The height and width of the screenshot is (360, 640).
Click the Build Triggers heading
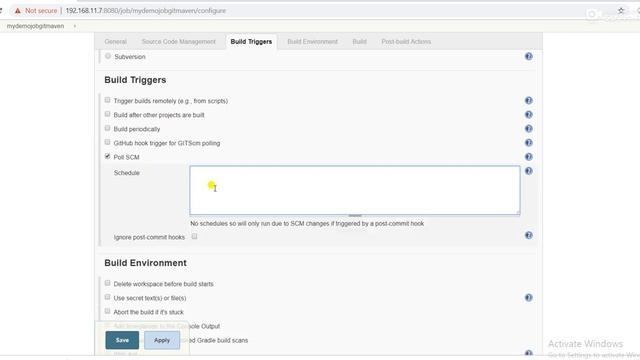pos(135,80)
